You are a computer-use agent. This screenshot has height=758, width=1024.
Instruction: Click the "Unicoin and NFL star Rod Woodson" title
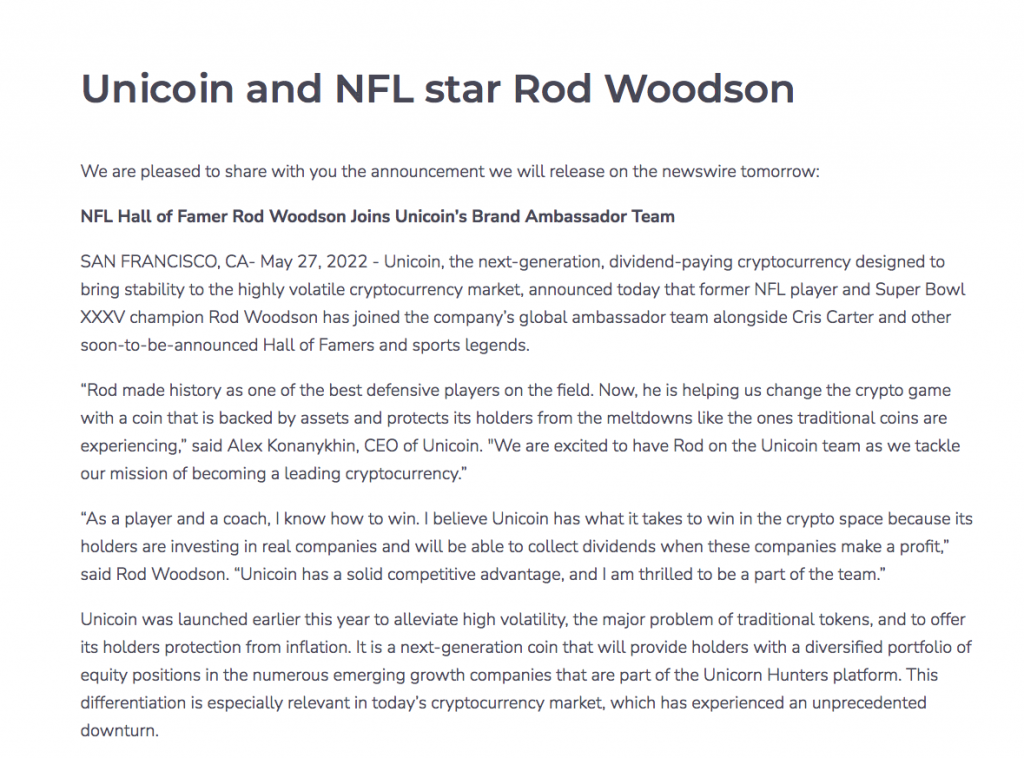point(438,88)
